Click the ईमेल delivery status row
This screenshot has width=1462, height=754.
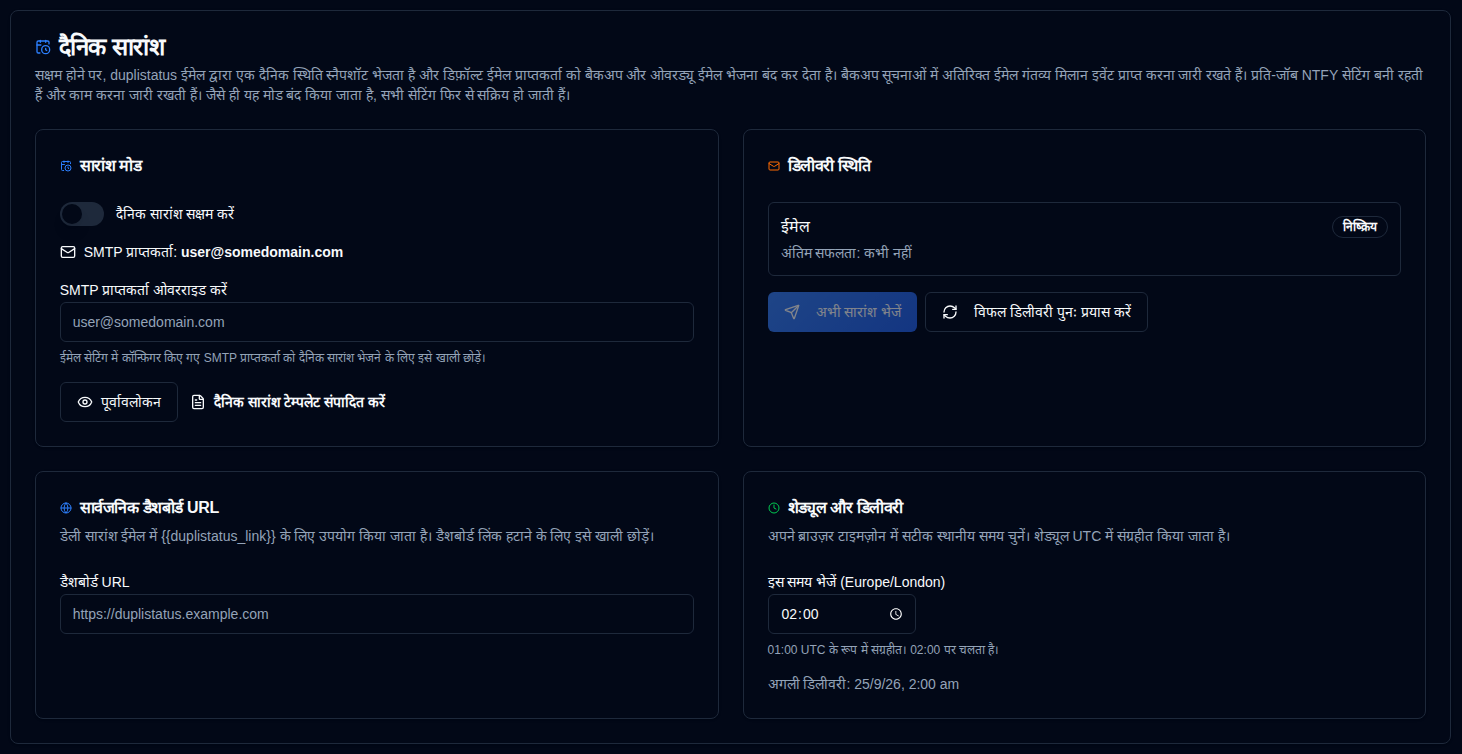pos(1084,239)
